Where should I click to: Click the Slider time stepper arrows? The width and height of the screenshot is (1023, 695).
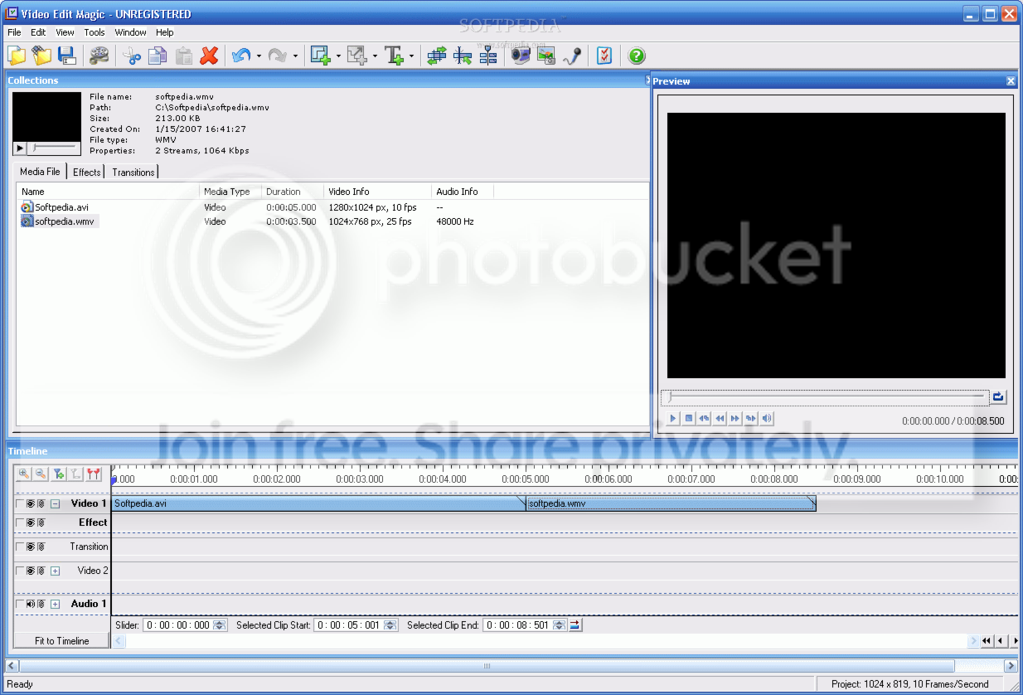point(220,625)
